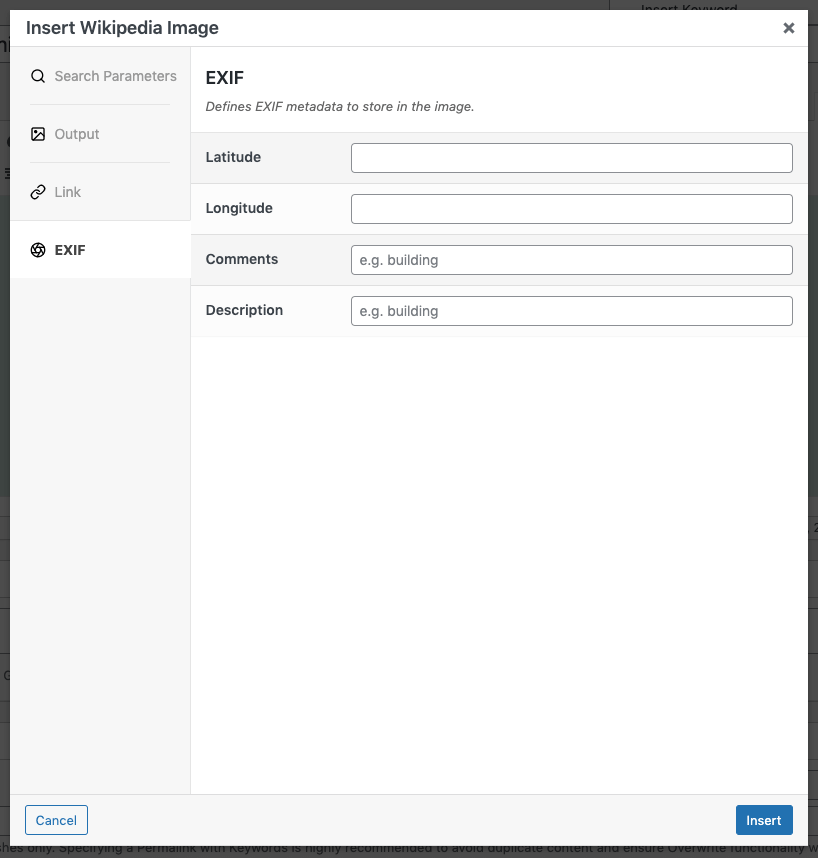The height and width of the screenshot is (858, 818).
Task: Click the Comments label
Action: [x=242, y=259]
